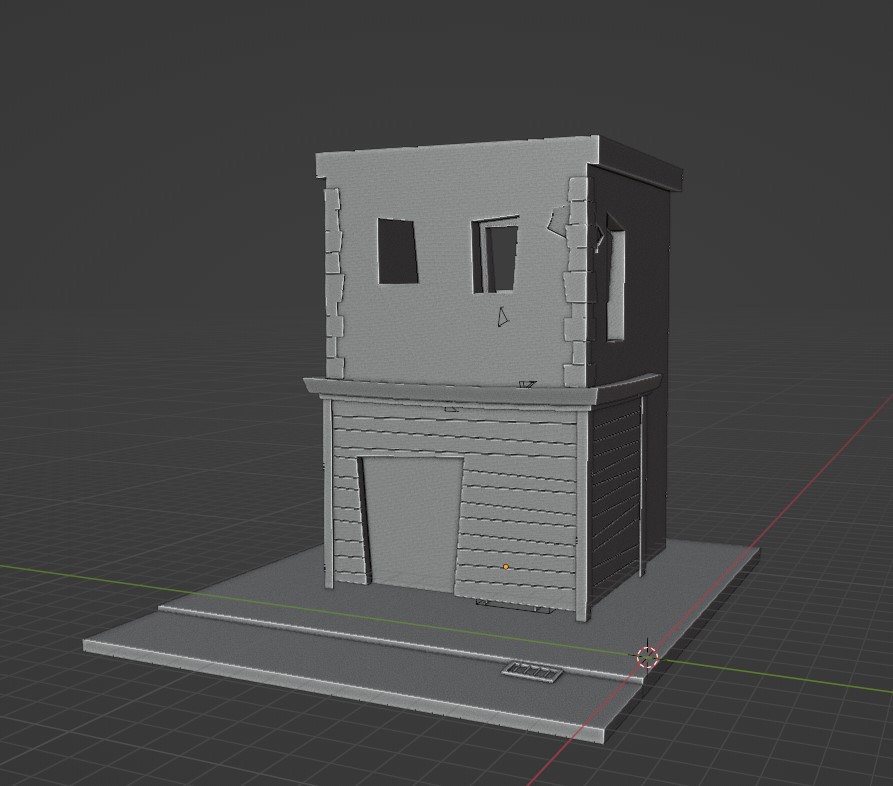893x786 pixels.
Task: Select the right corner quoin stones
Action: (x=576, y=280)
